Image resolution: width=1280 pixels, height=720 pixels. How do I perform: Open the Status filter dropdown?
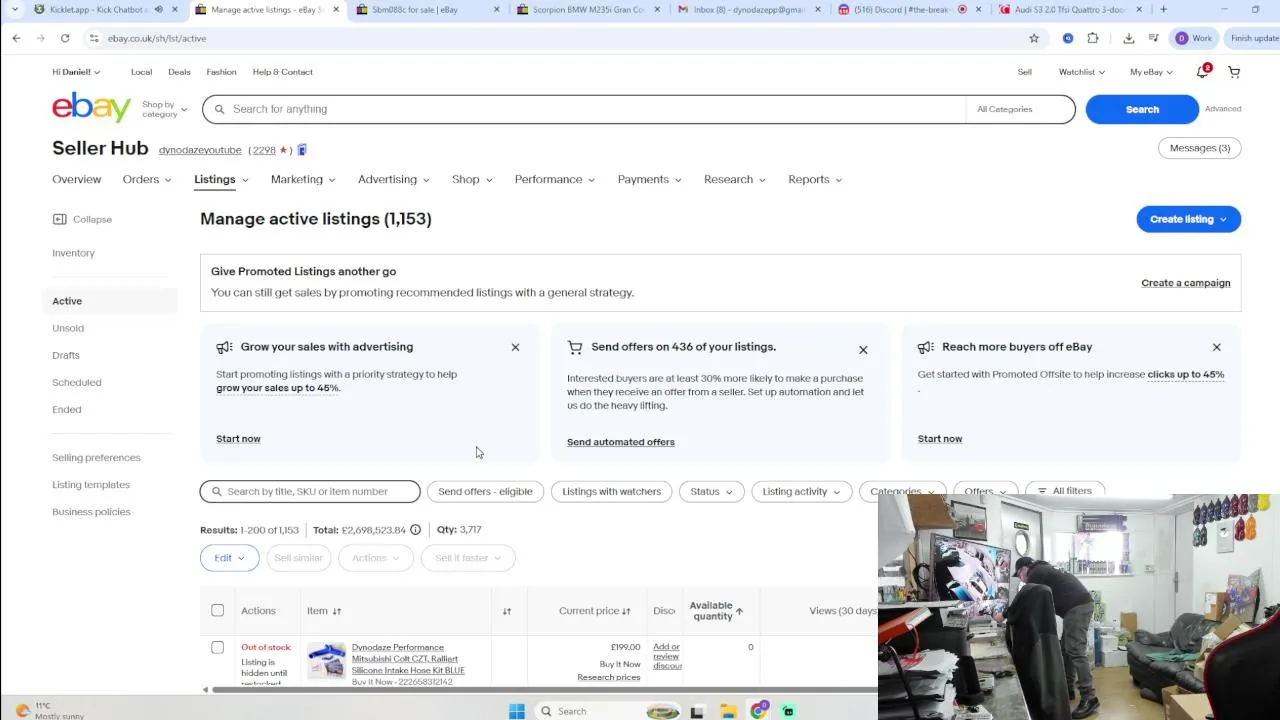(711, 491)
